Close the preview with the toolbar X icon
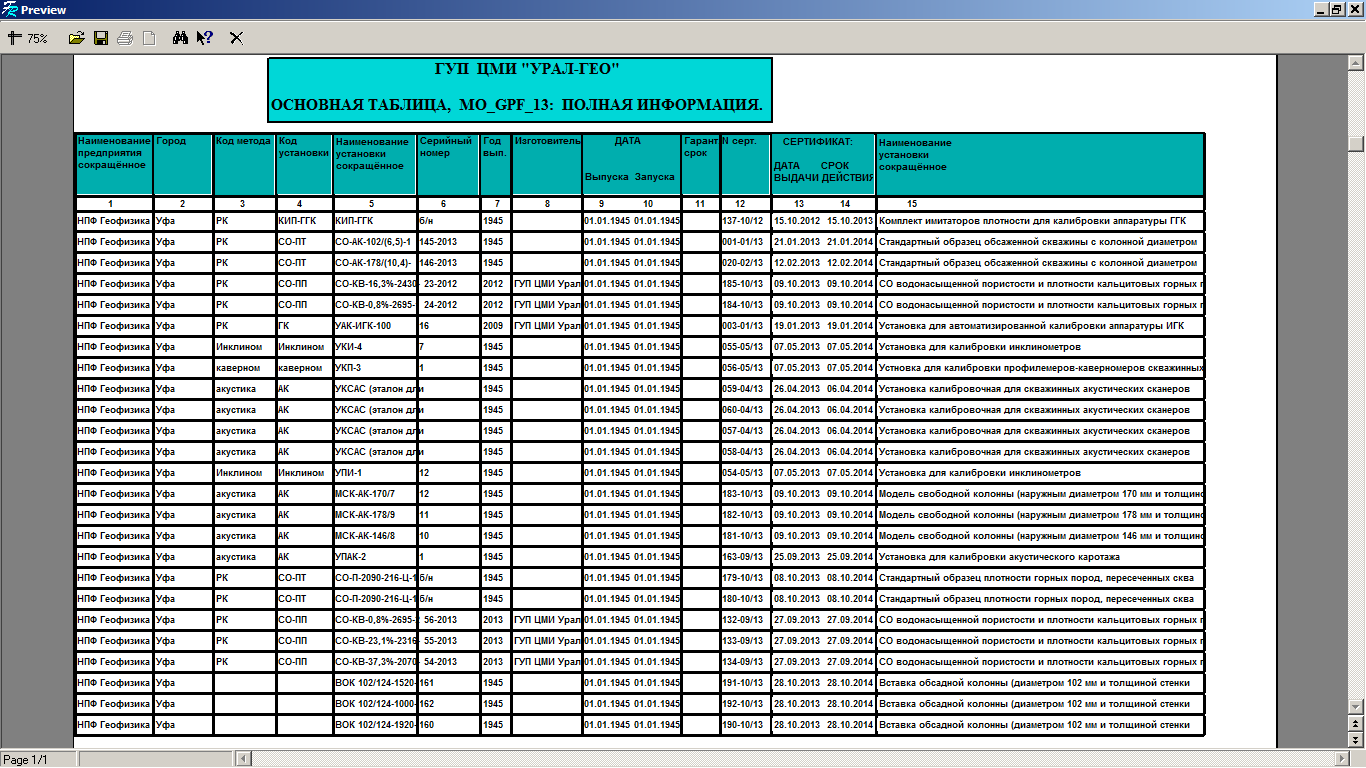The width and height of the screenshot is (1366, 768). (x=237, y=38)
